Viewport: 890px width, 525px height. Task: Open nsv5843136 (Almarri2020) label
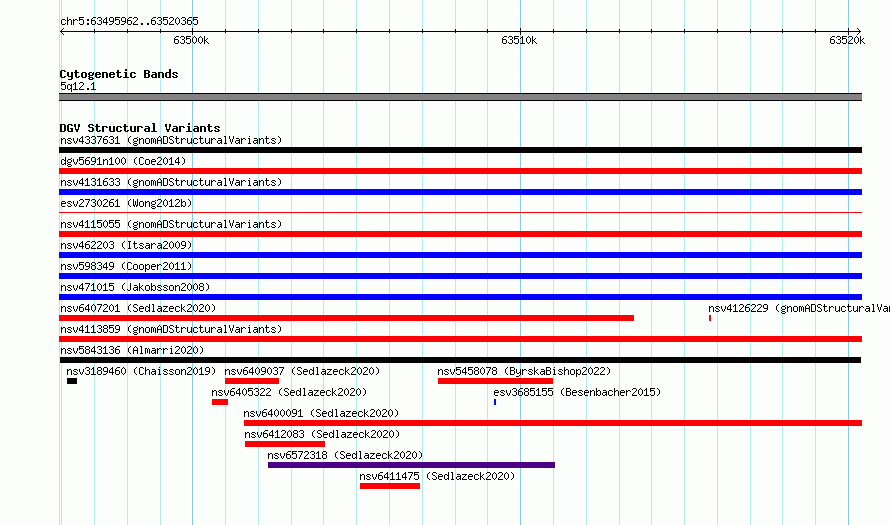[132, 350]
